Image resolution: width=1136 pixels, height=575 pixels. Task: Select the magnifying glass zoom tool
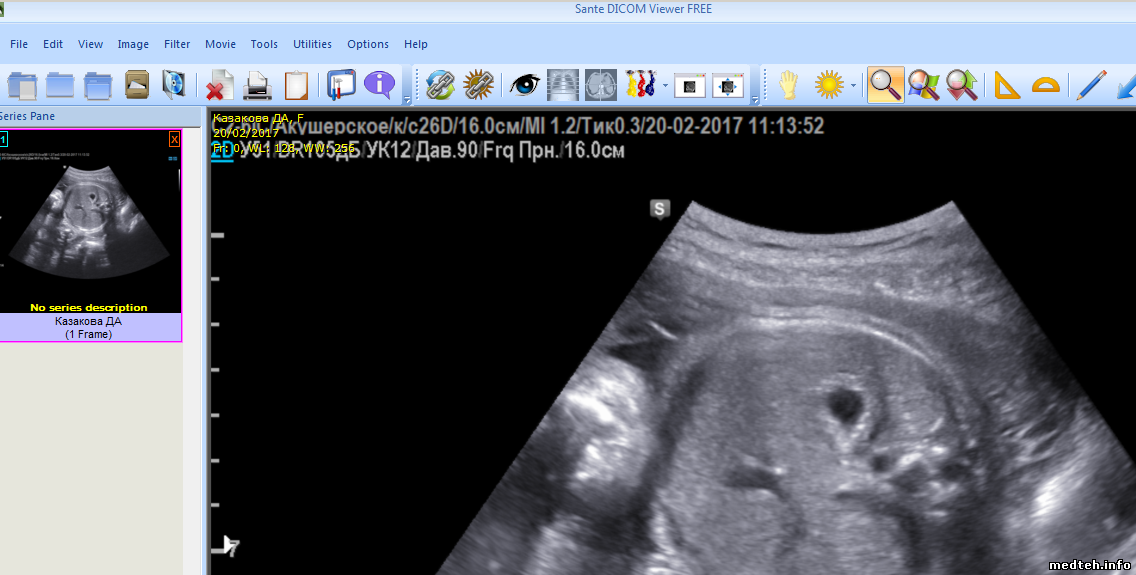(x=885, y=85)
